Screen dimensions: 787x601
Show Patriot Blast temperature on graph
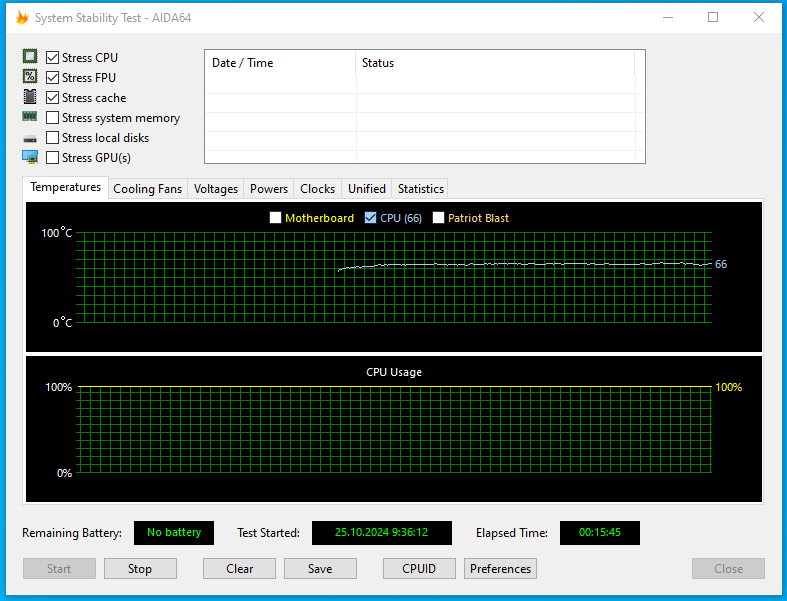click(x=438, y=217)
